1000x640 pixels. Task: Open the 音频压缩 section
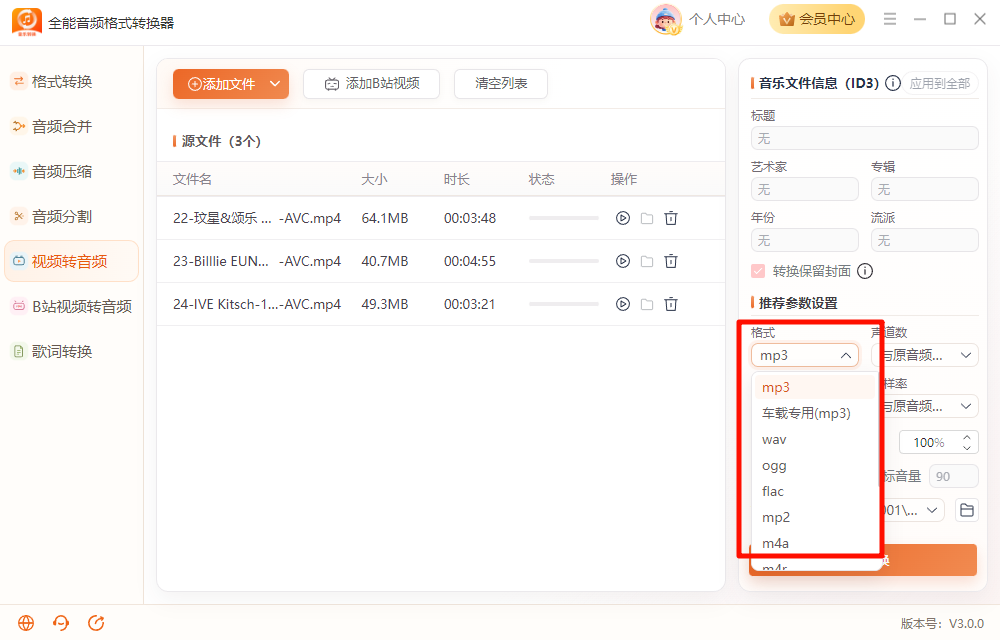tap(71, 171)
